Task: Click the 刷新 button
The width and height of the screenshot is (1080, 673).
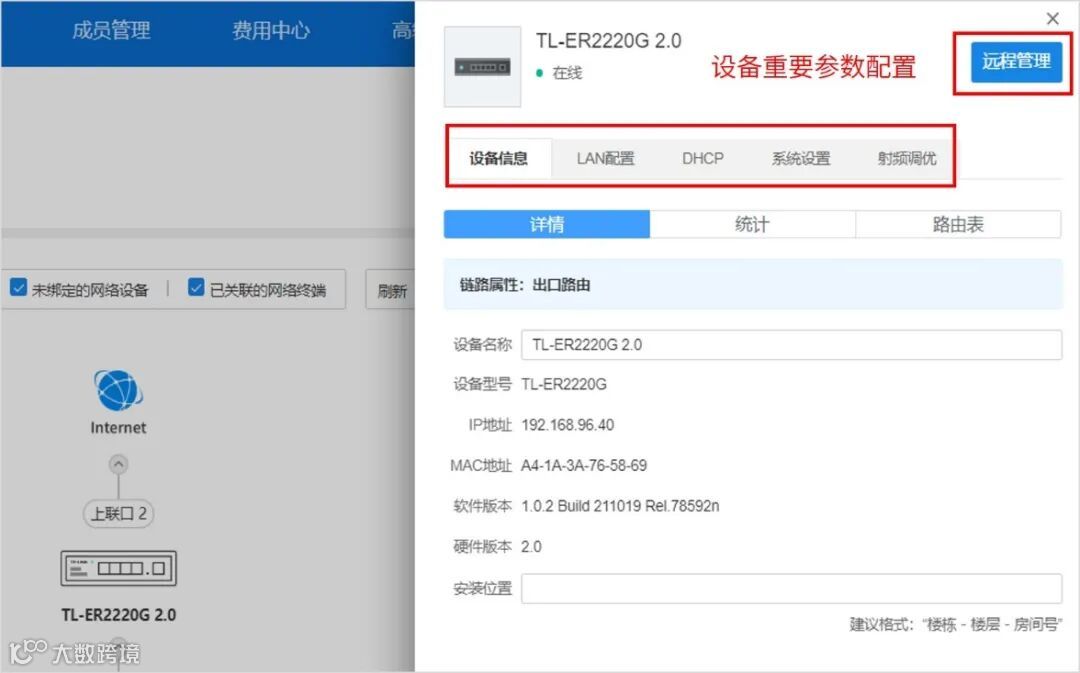Action: pyautogui.click(x=391, y=291)
